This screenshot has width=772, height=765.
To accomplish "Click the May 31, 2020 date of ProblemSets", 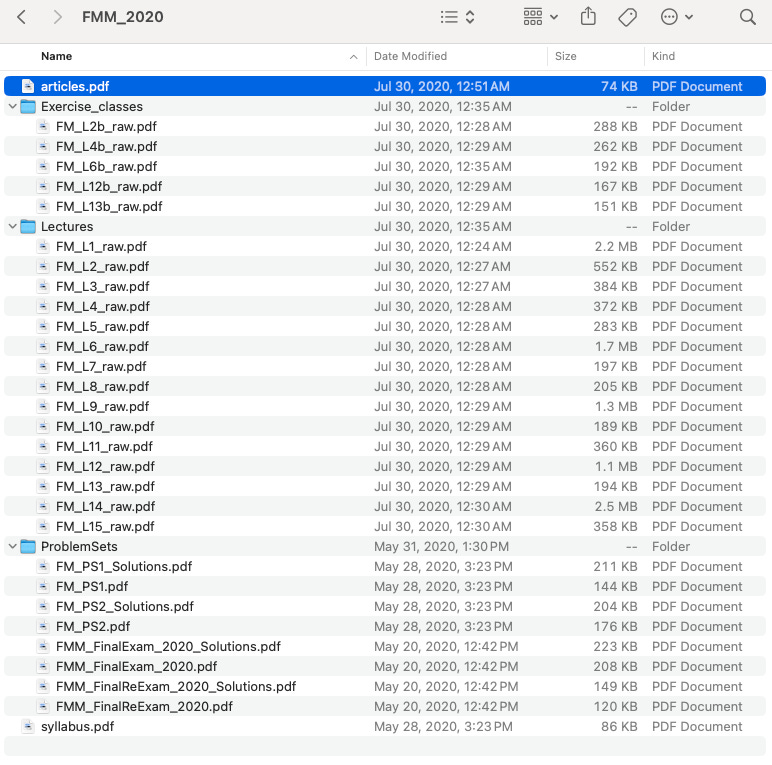I will (x=441, y=546).
